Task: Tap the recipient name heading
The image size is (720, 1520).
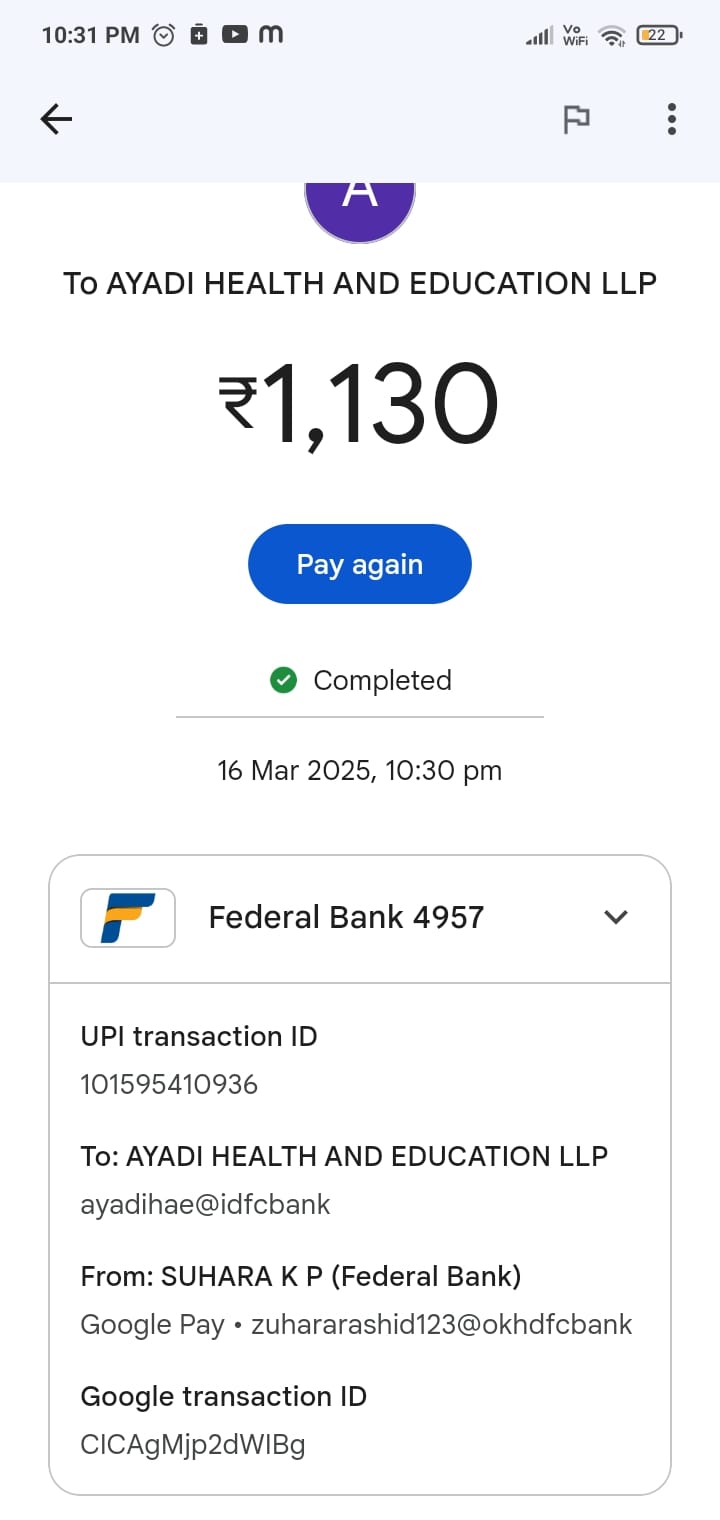Action: click(x=360, y=283)
